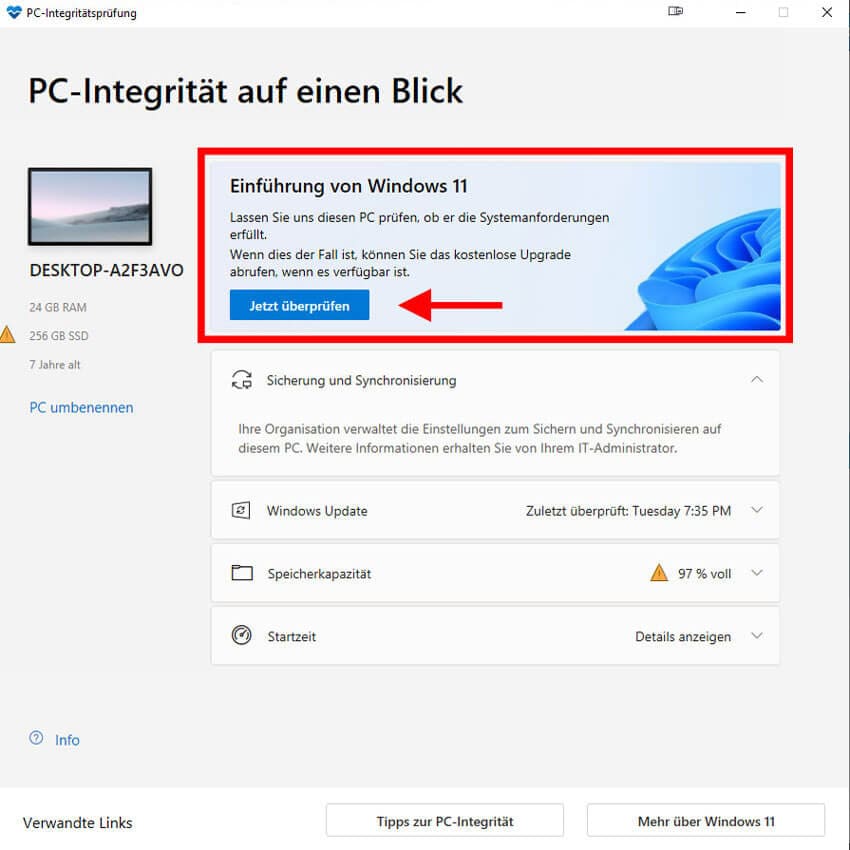Collapse the Sicherung und Synchronisierung section
This screenshot has width=850, height=850.
(x=757, y=379)
